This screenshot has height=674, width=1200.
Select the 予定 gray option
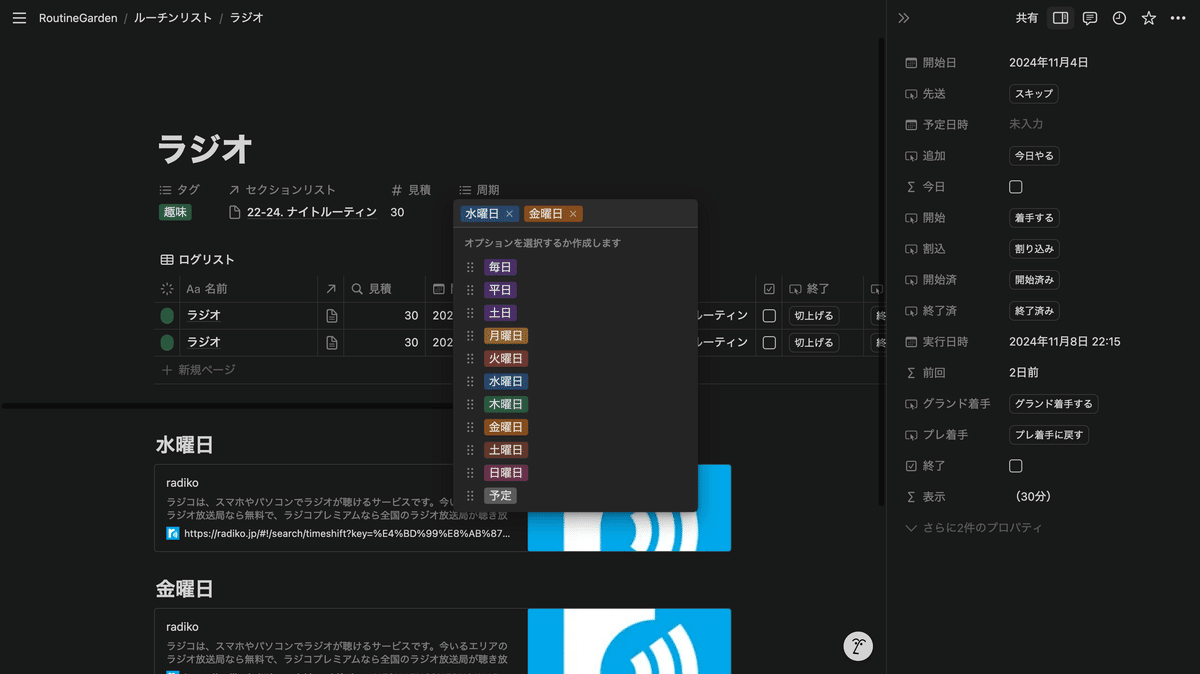tap(500, 496)
